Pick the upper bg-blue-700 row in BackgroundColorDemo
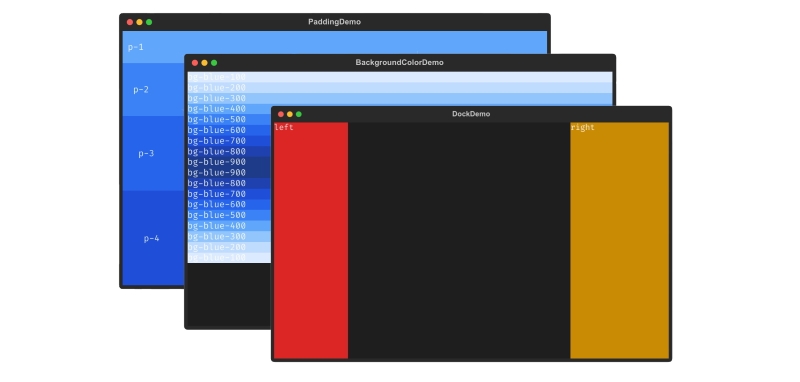This screenshot has width=800, height=382. pos(229,141)
